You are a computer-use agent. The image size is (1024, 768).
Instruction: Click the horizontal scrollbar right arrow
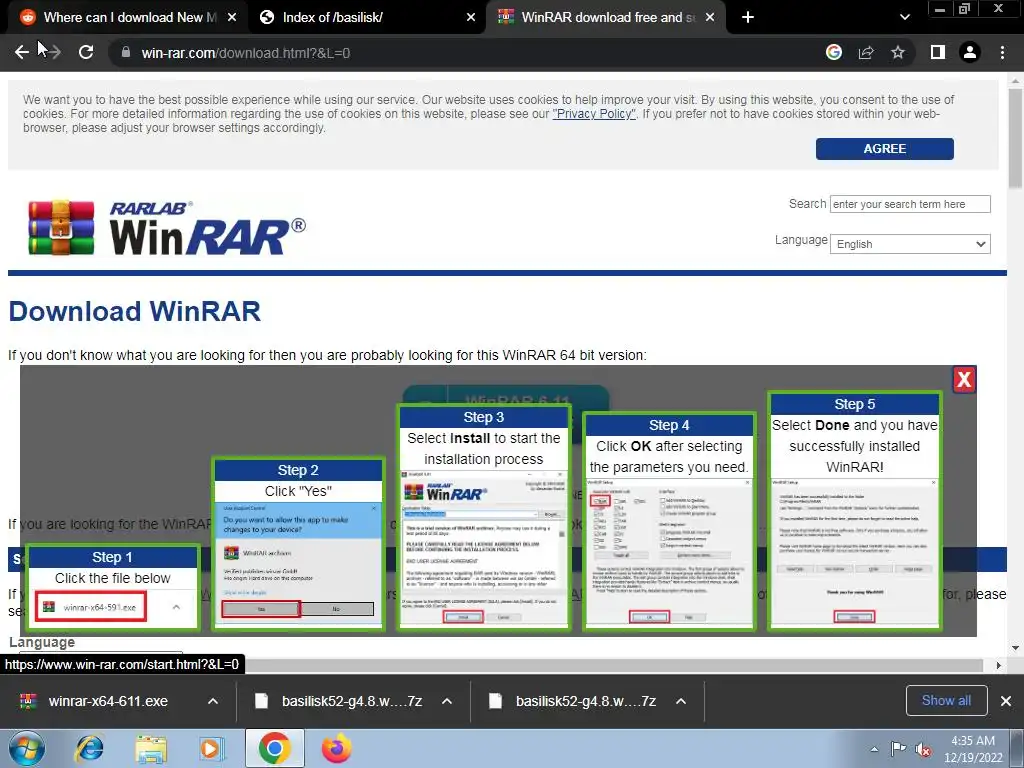point(999,665)
